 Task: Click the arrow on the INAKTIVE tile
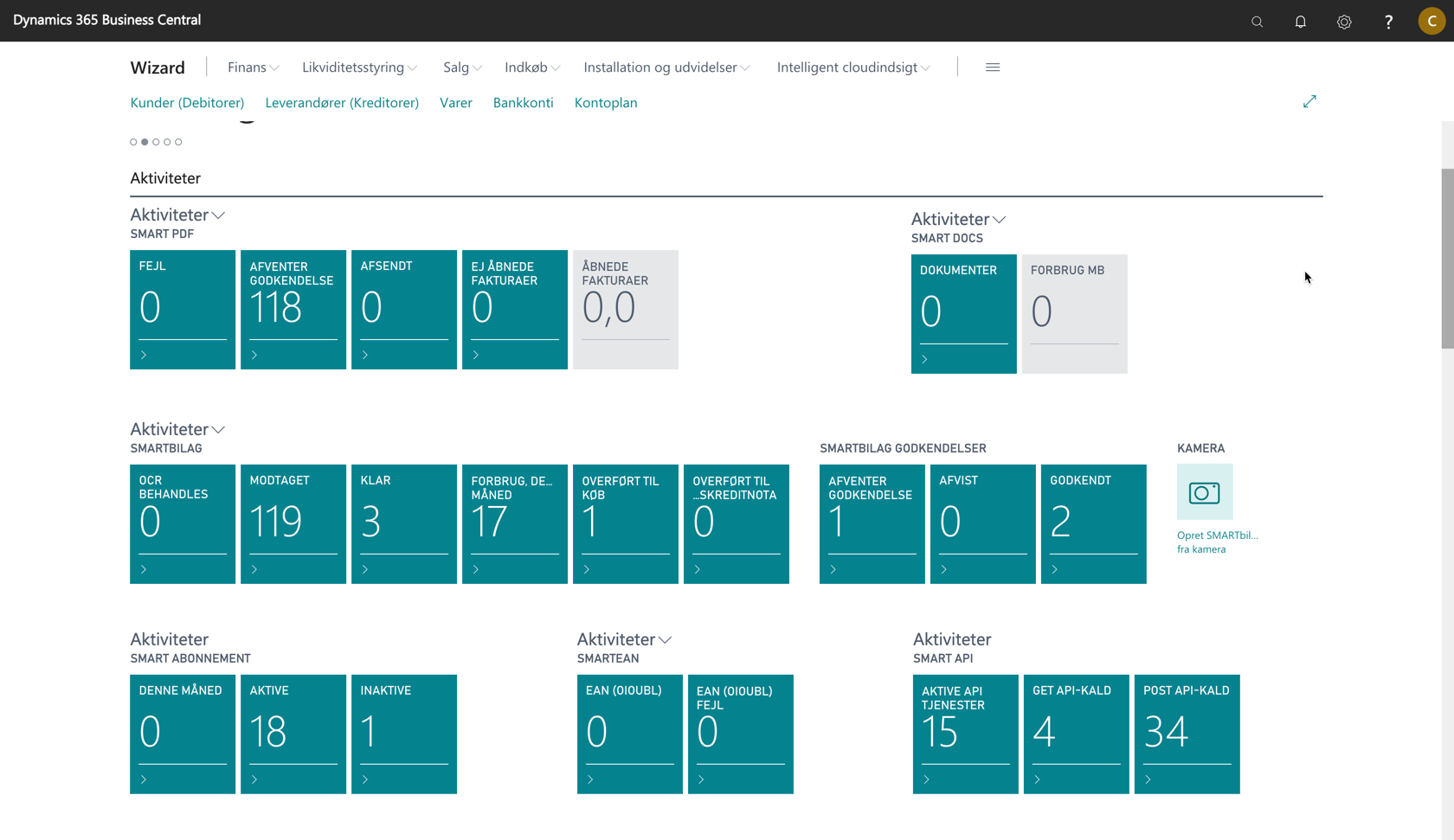pos(365,779)
